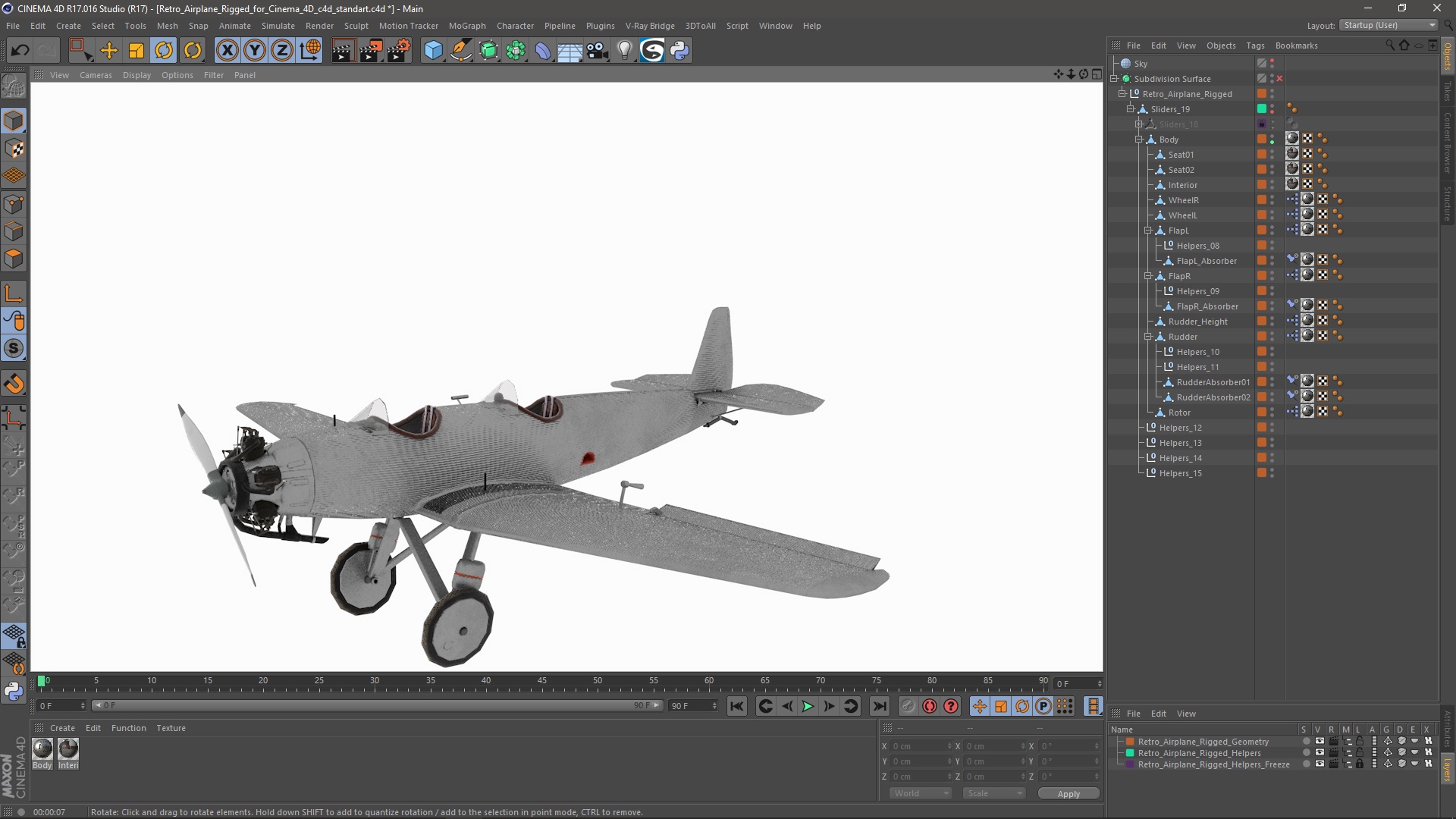Select the Rotor object in tree
Image resolution: width=1456 pixels, height=819 pixels.
pos(1179,413)
